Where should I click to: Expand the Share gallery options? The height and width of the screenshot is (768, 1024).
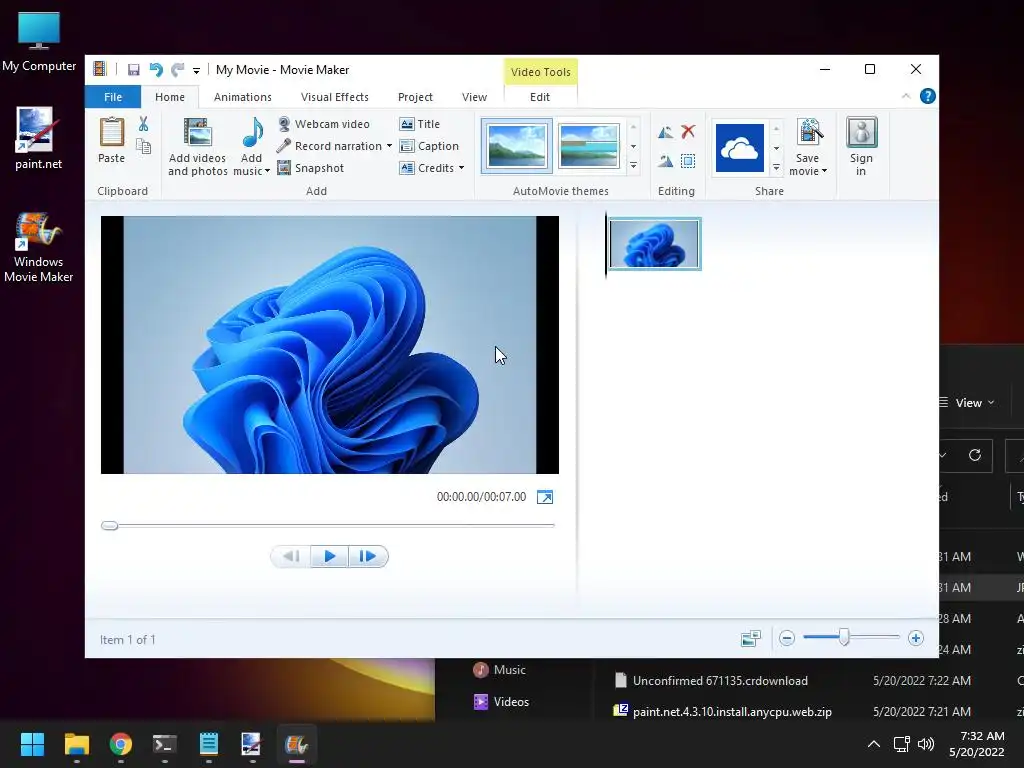pos(776,168)
